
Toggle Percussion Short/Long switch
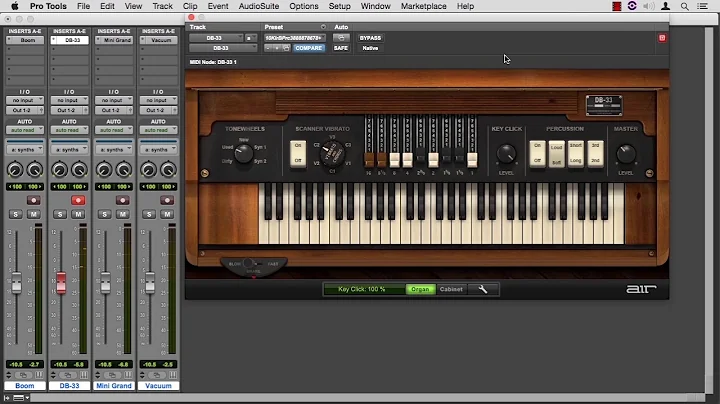click(576, 153)
